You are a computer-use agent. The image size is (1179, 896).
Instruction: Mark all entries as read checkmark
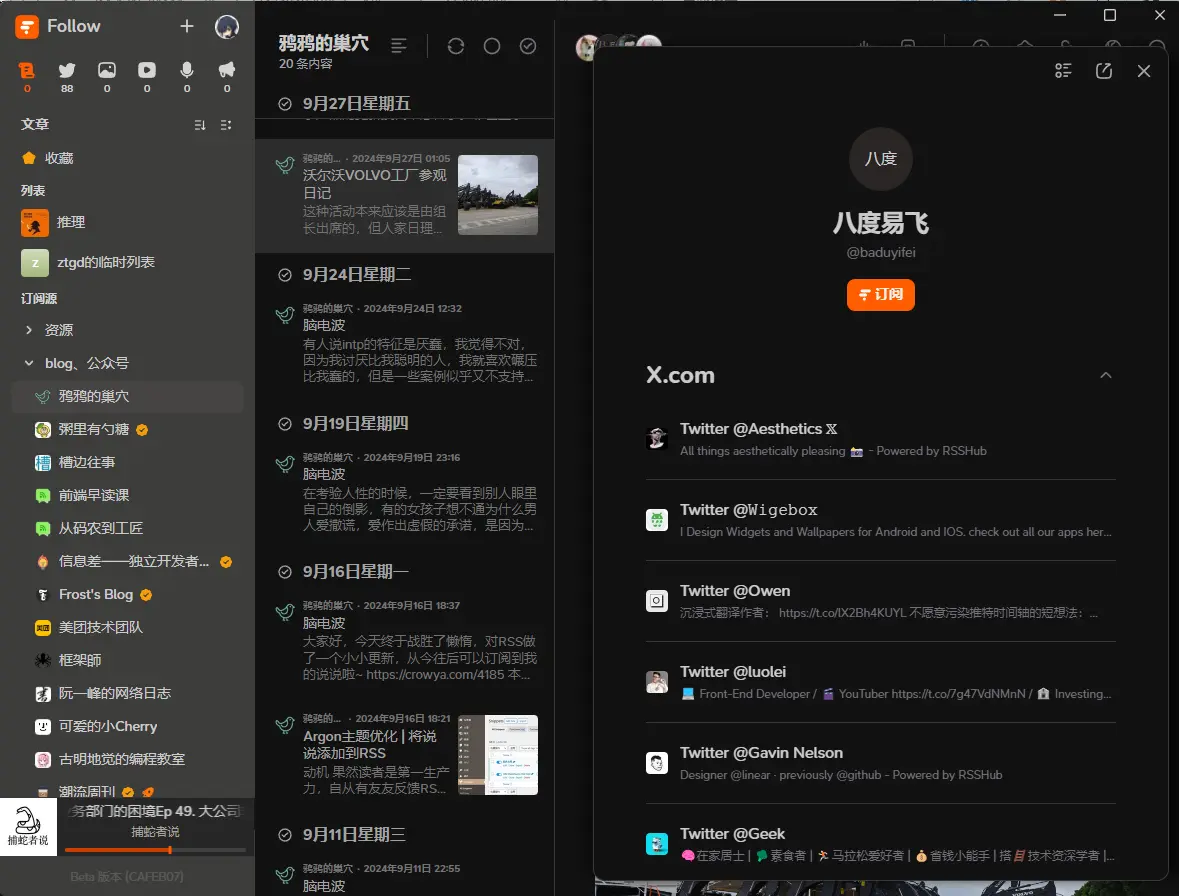click(x=528, y=46)
